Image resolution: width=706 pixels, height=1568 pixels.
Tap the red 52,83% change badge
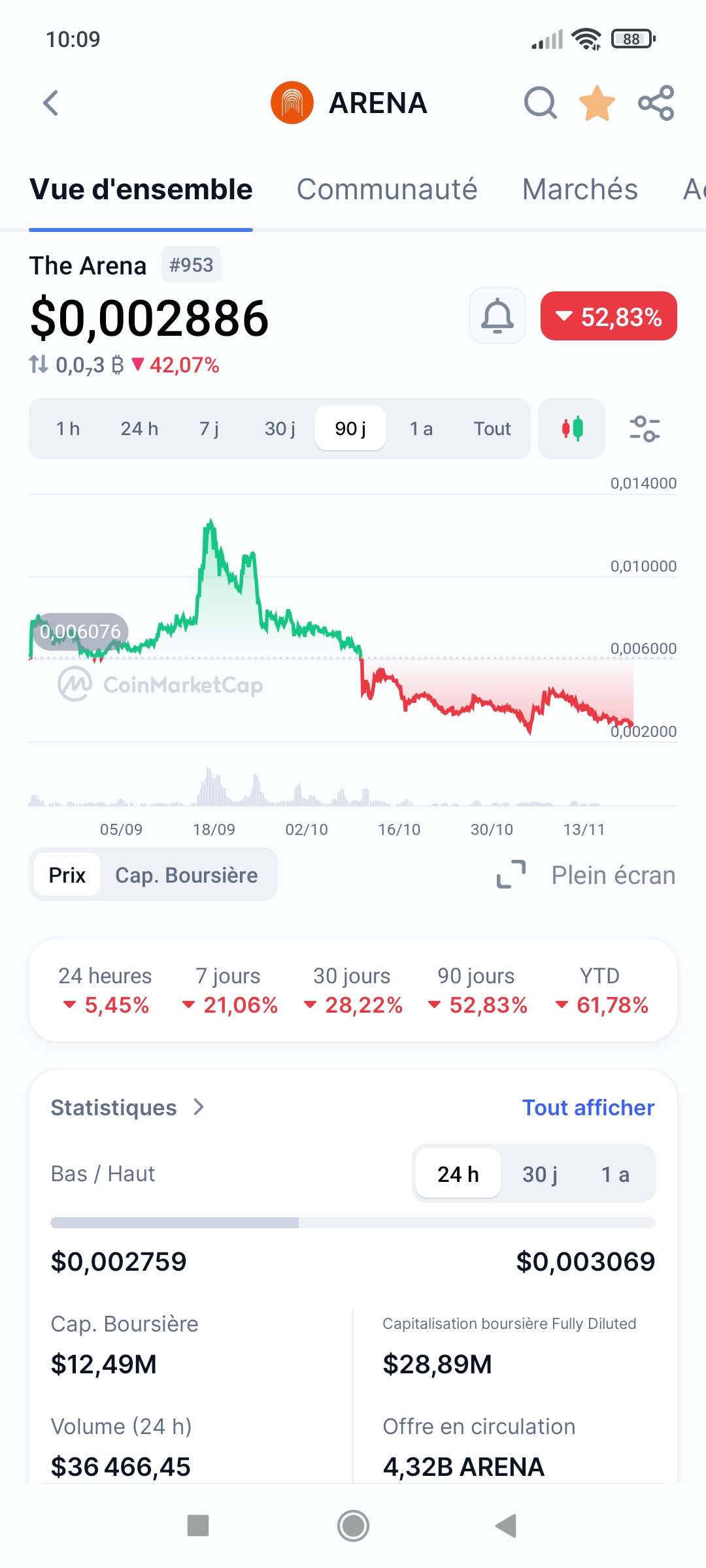point(609,316)
